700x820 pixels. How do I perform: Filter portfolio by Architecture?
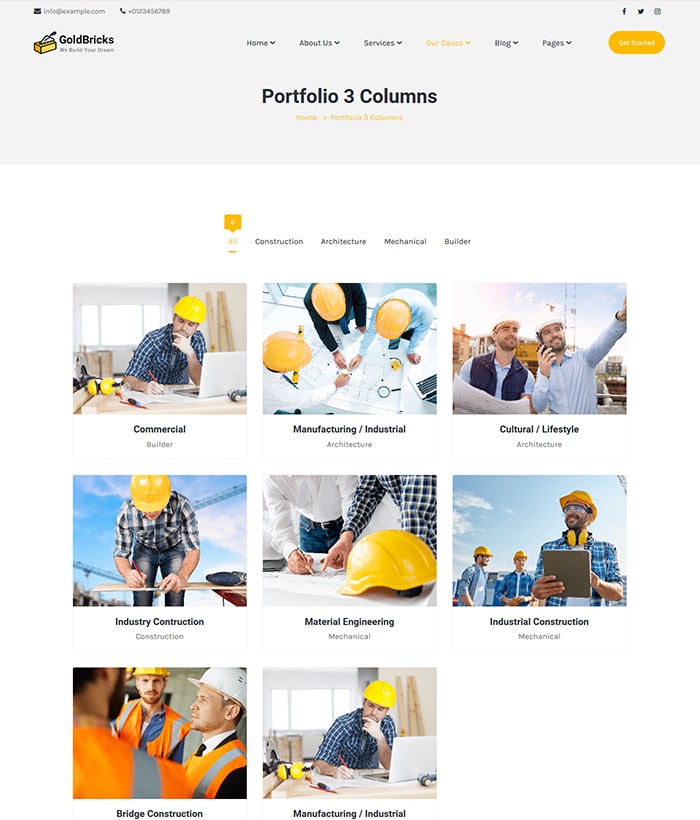pos(343,242)
